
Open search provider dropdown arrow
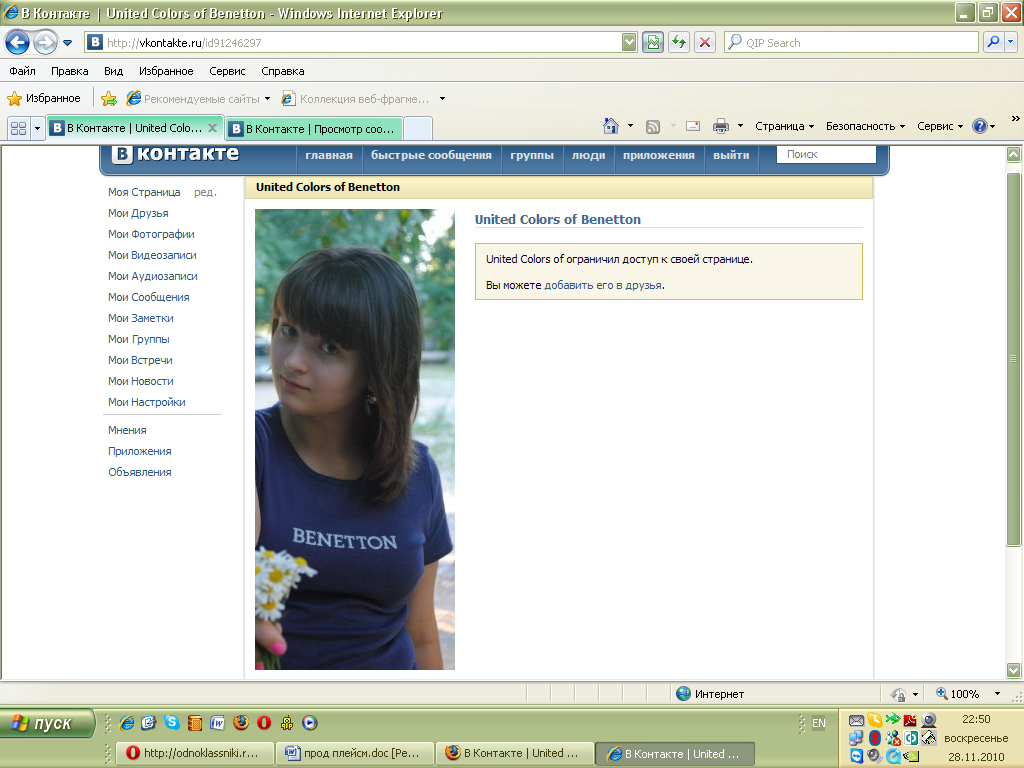pos(1011,42)
